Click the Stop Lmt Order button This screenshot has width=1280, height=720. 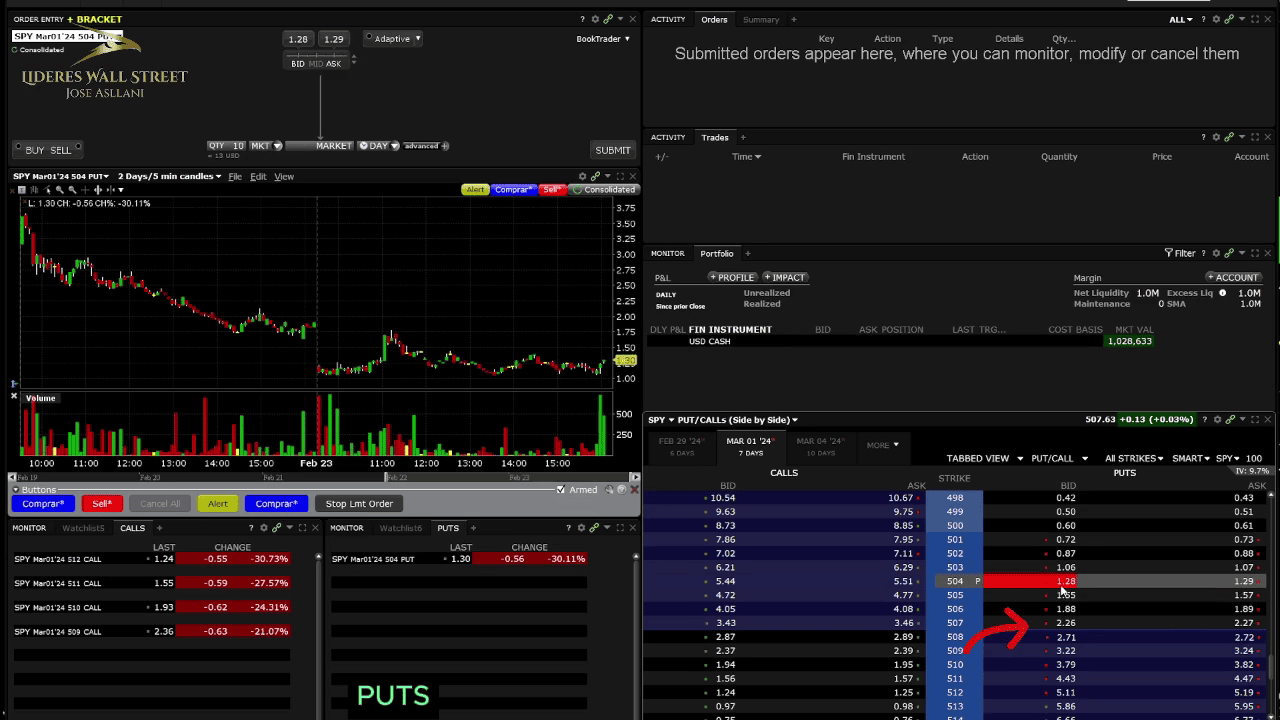tap(359, 504)
